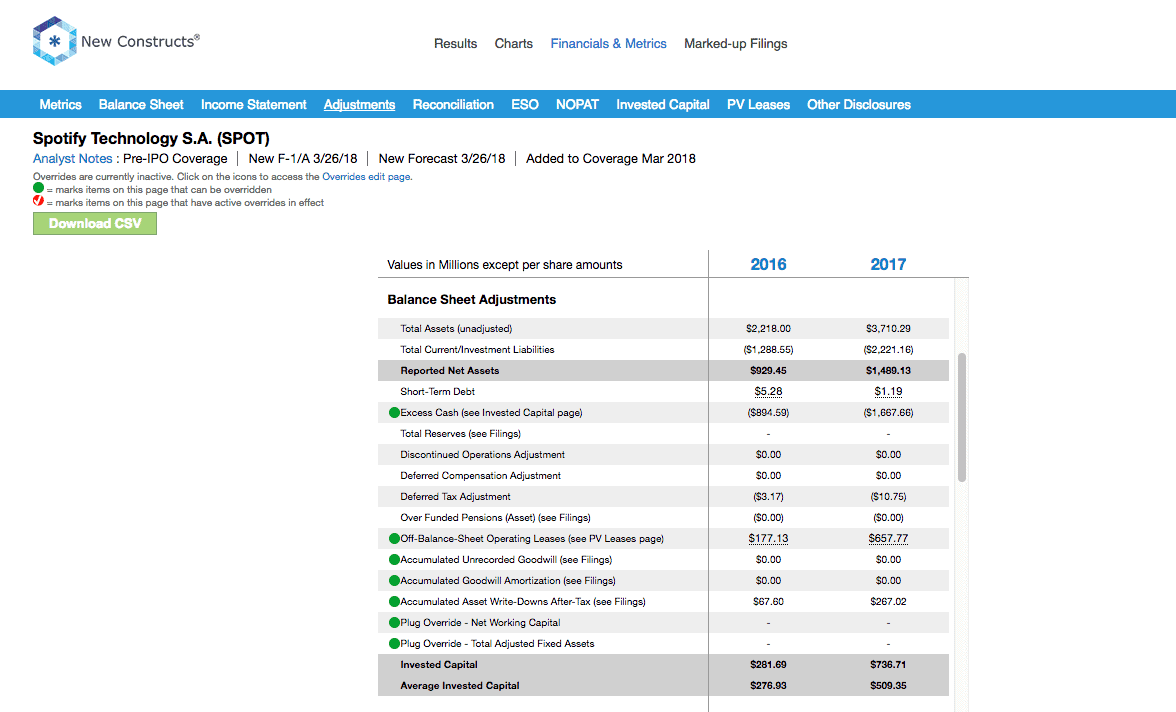Screen dimensions: 1176x712
Task: Switch to the Income Statement tab
Action: (254, 104)
